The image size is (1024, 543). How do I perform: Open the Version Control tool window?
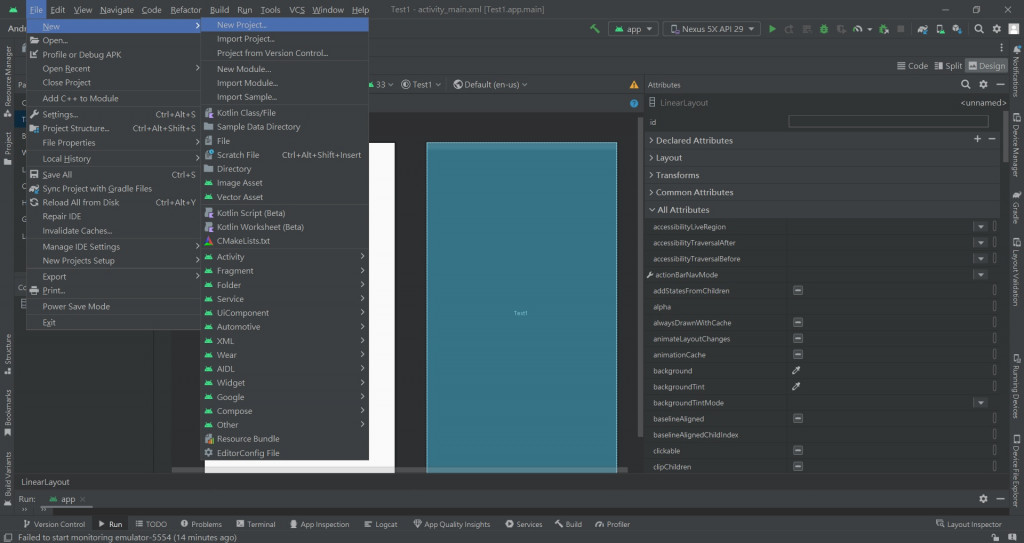54,524
